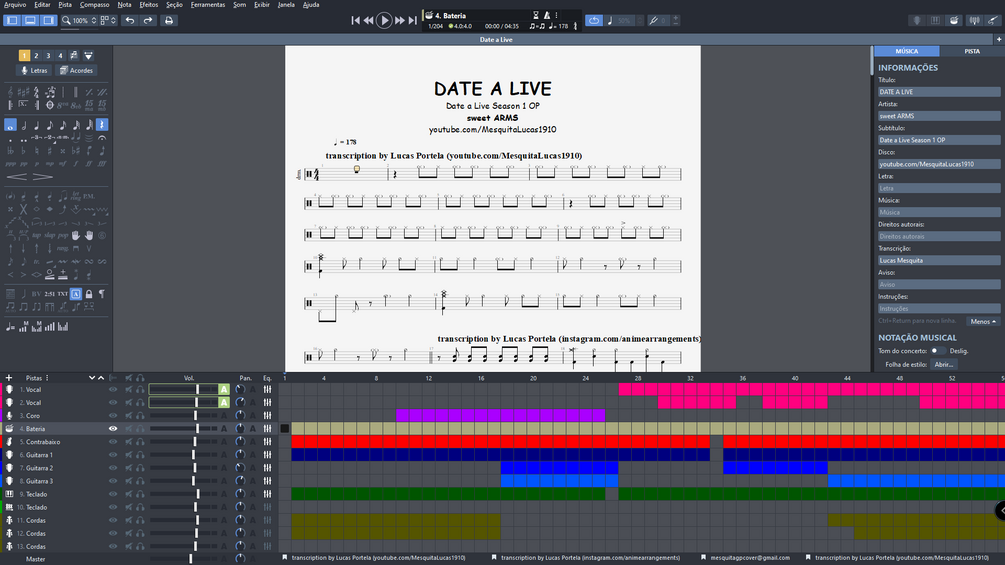Open the tuner fork icon
The width and height of the screenshot is (1005, 565).
(652, 20)
